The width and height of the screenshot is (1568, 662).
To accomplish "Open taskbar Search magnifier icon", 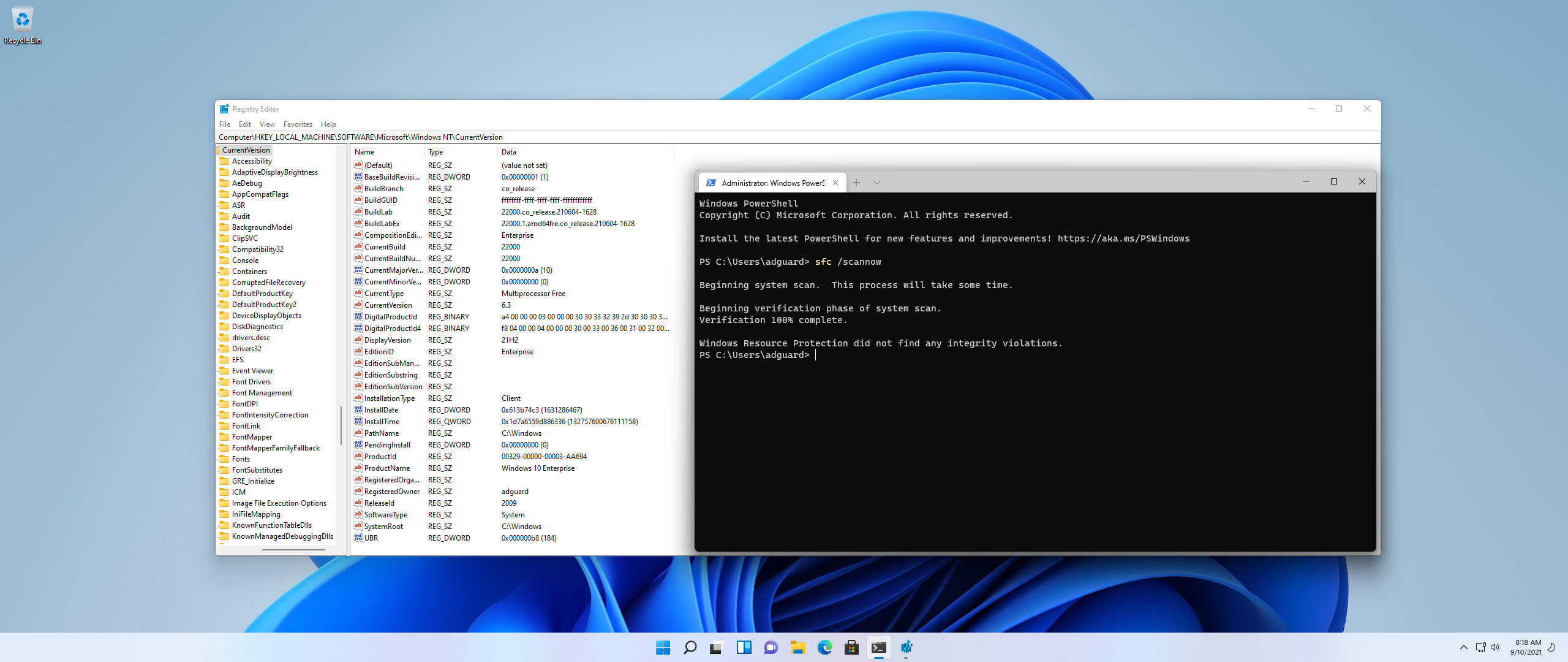I will [x=690, y=647].
